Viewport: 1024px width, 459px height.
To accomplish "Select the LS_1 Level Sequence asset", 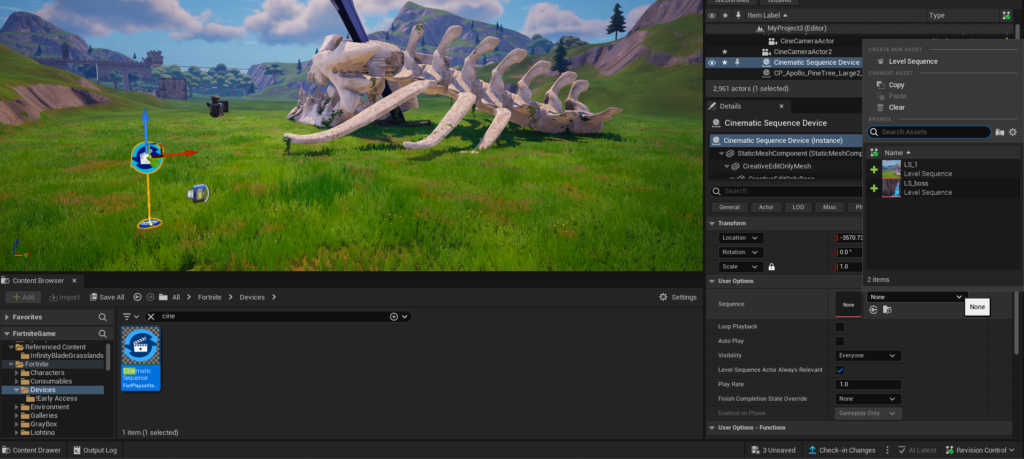I will point(943,169).
